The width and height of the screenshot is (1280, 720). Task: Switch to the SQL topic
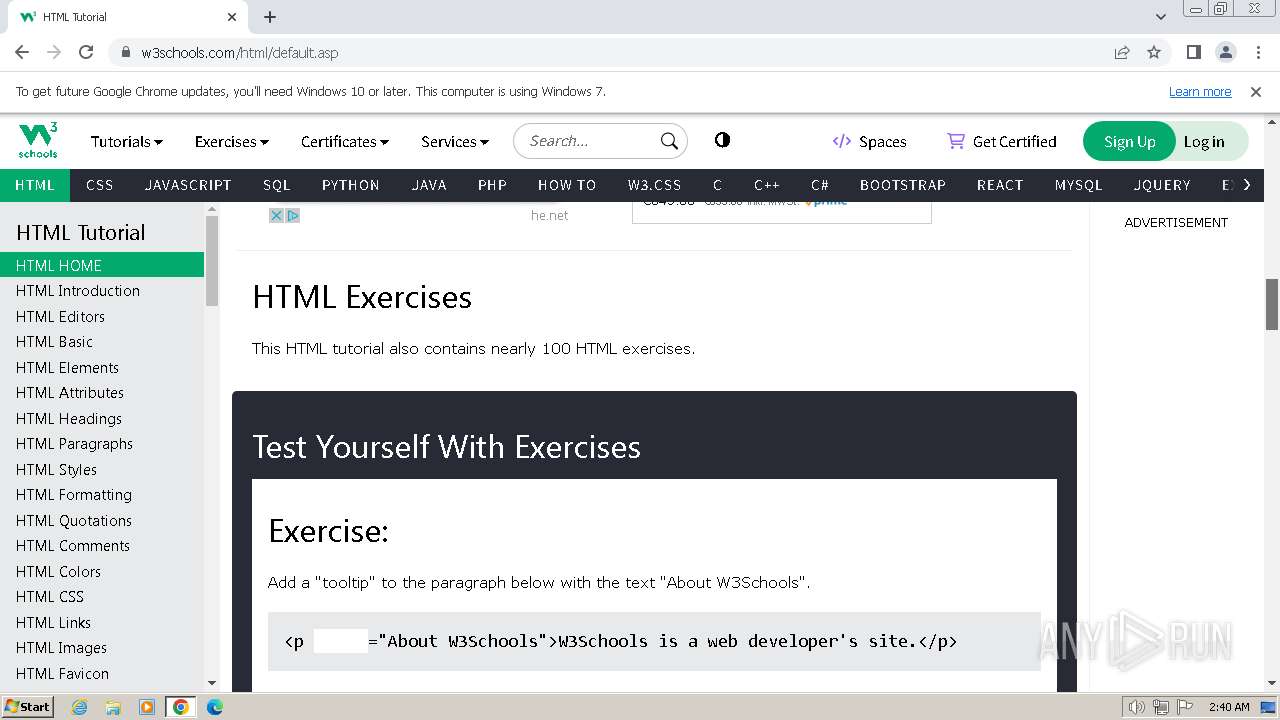click(277, 185)
